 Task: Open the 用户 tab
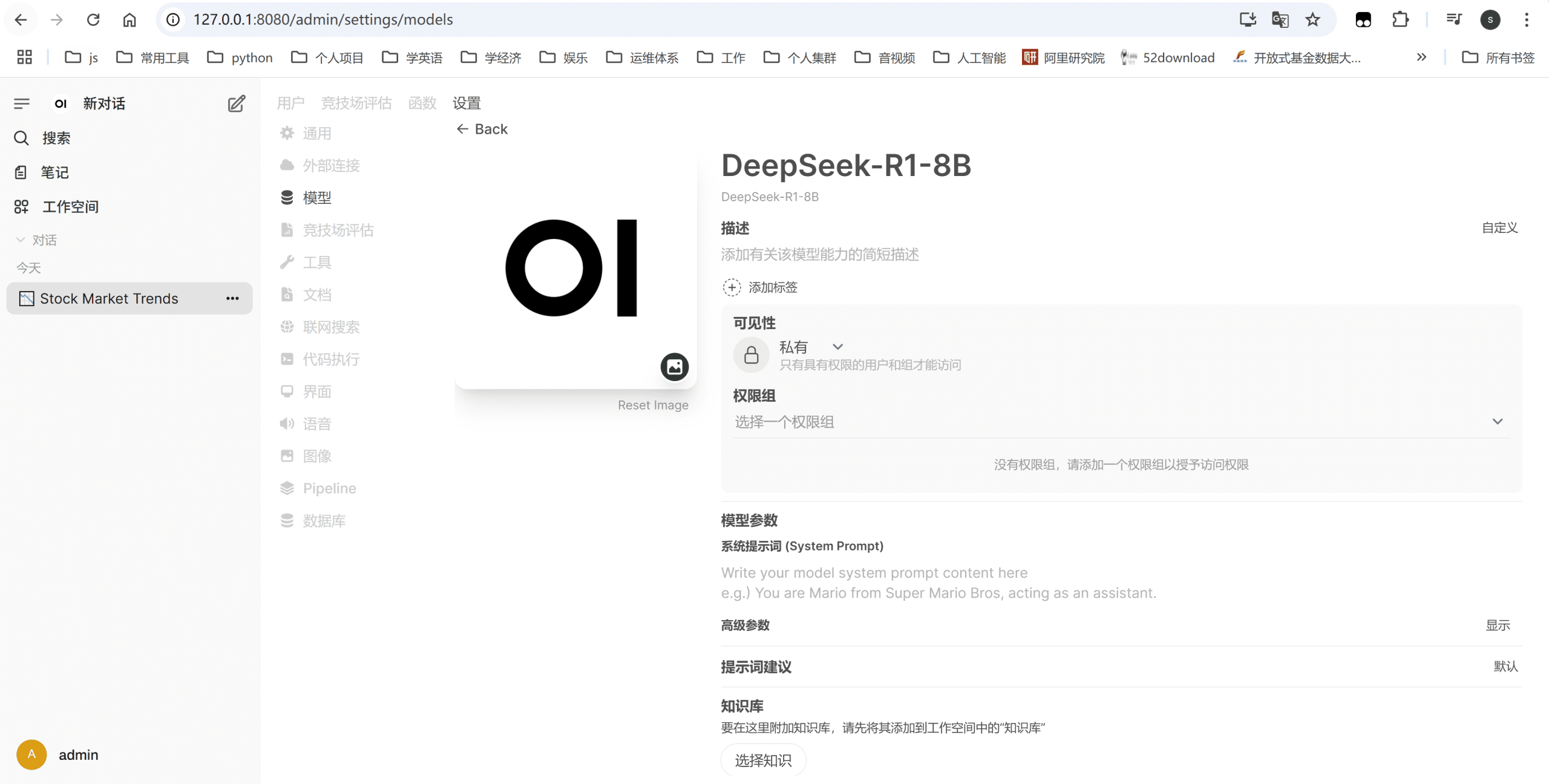pos(290,103)
